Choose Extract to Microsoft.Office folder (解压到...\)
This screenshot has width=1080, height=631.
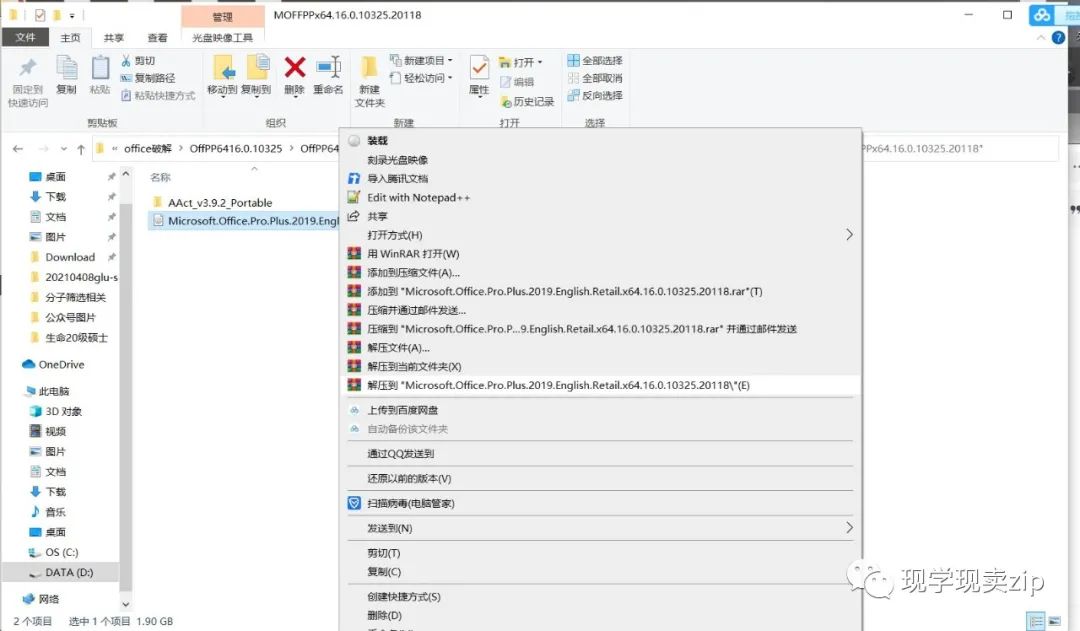click(x=599, y=385)
